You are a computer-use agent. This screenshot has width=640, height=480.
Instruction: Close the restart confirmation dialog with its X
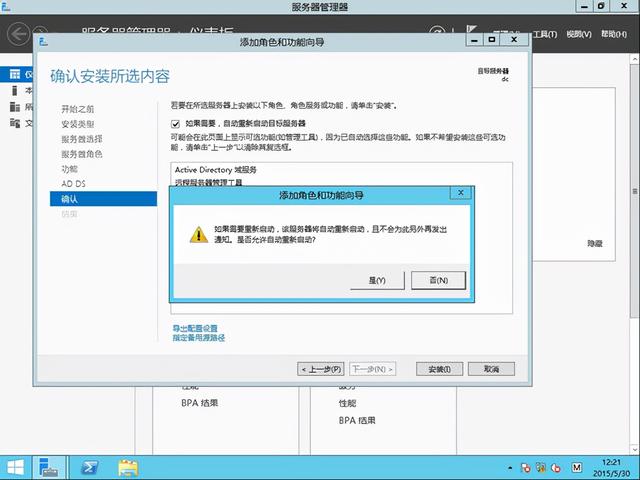(460, 193)
